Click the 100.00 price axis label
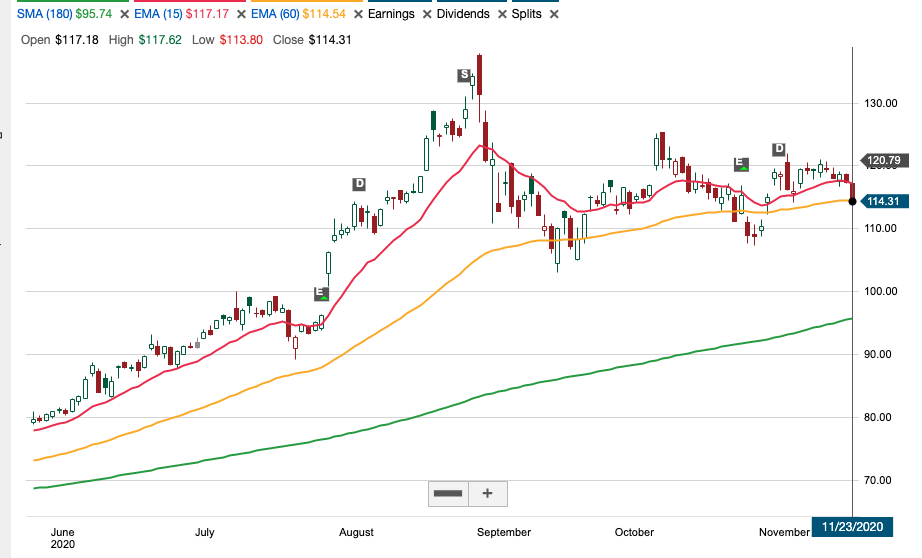Image resolution: width=922 pixels, height=558 pixels. 880,291
